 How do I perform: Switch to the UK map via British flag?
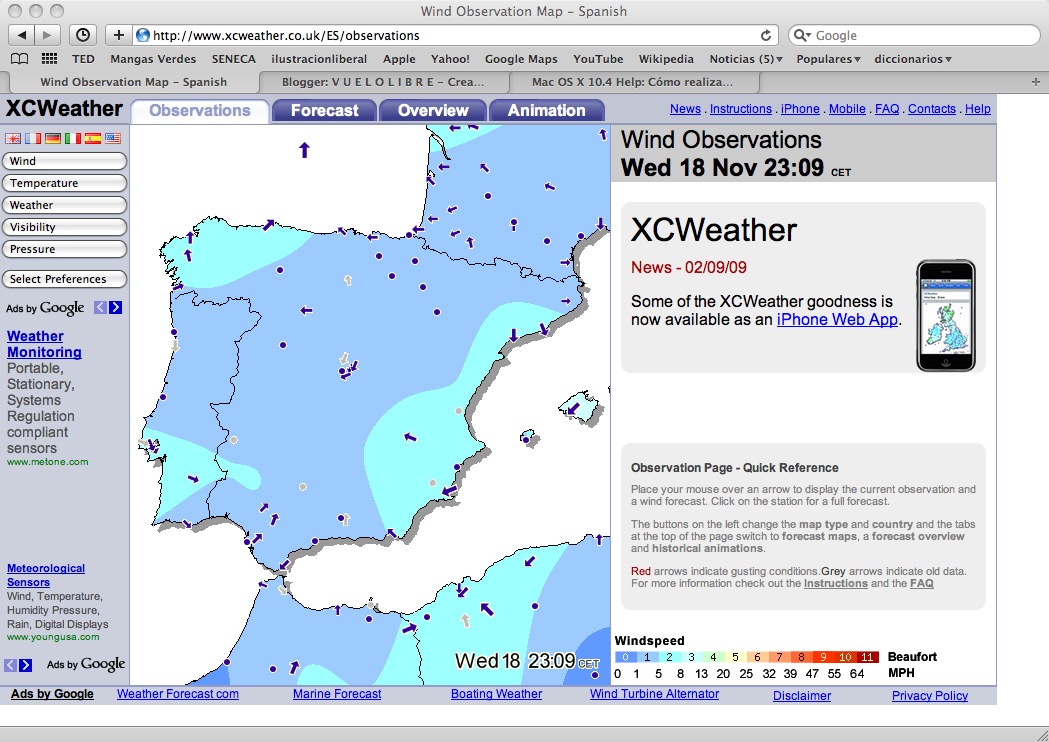(x=13, y=138)
